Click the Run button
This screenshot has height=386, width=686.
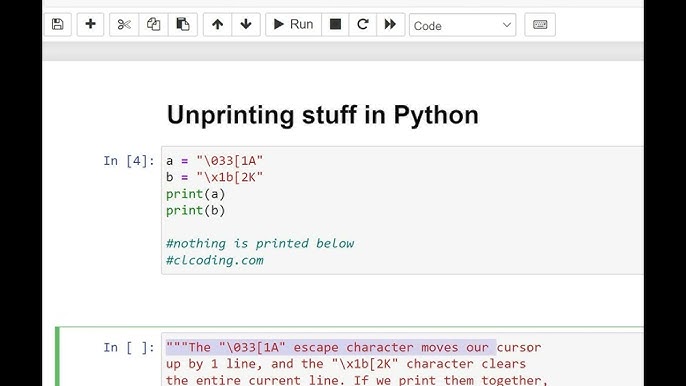[x=294, y=25]
